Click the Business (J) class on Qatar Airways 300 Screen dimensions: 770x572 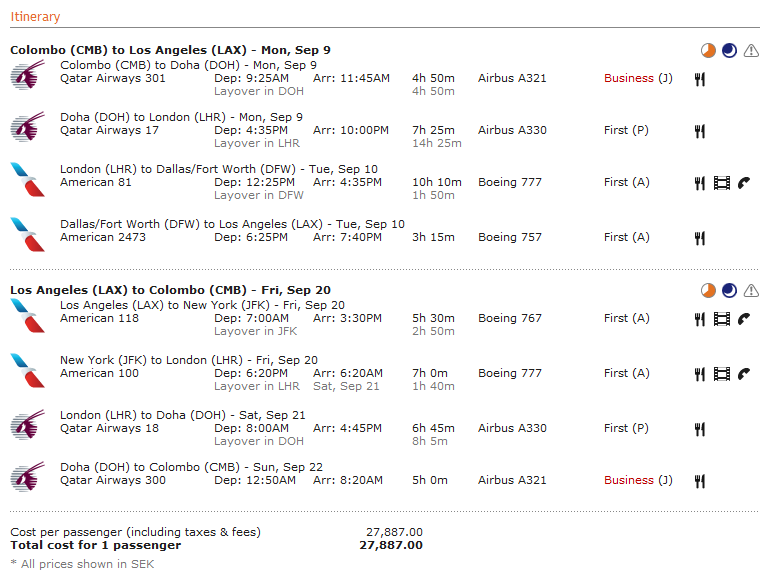pos(638,480)
